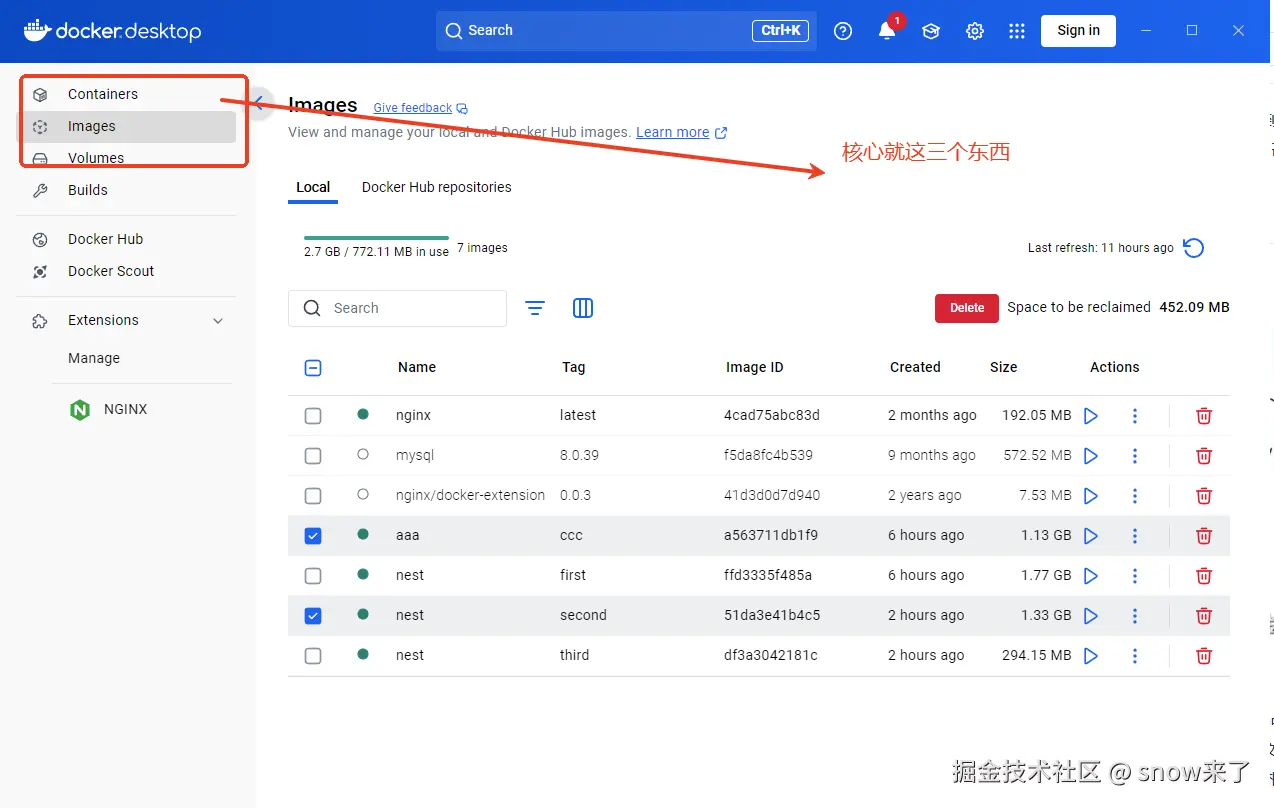Open the apps grid icon in header
The image size is (1274, 808).
pos(1017,31)
